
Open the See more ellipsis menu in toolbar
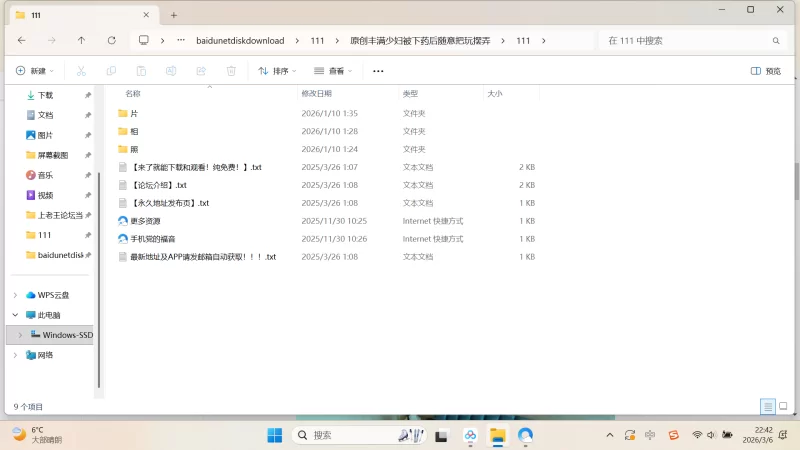378,71
